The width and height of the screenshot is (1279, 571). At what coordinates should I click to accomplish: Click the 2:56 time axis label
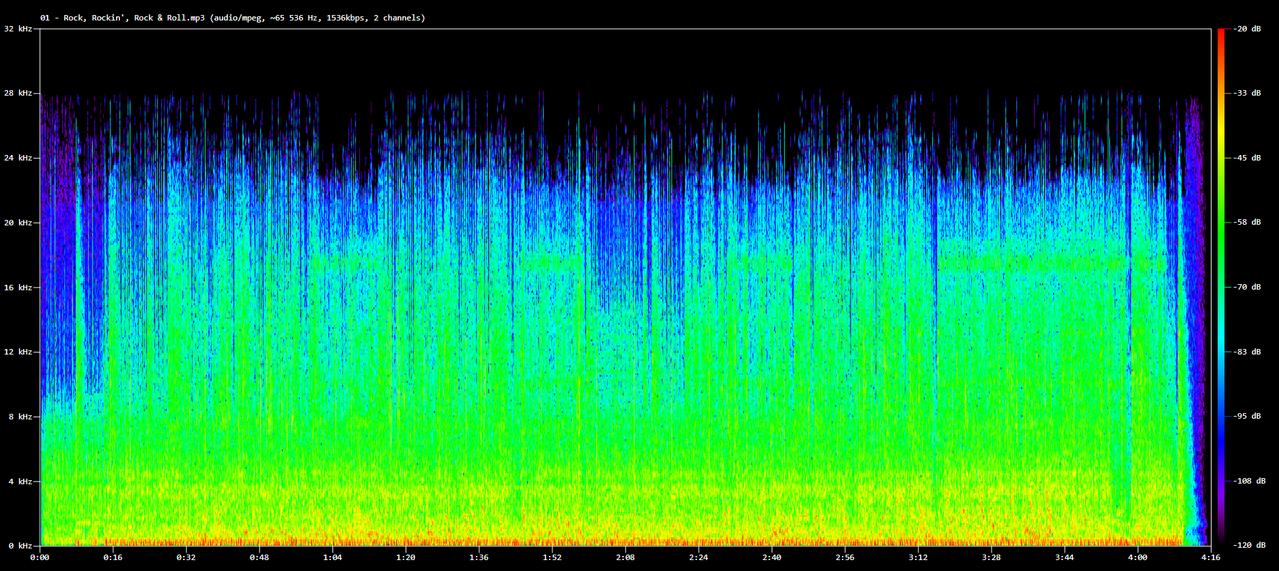[845, 557]
